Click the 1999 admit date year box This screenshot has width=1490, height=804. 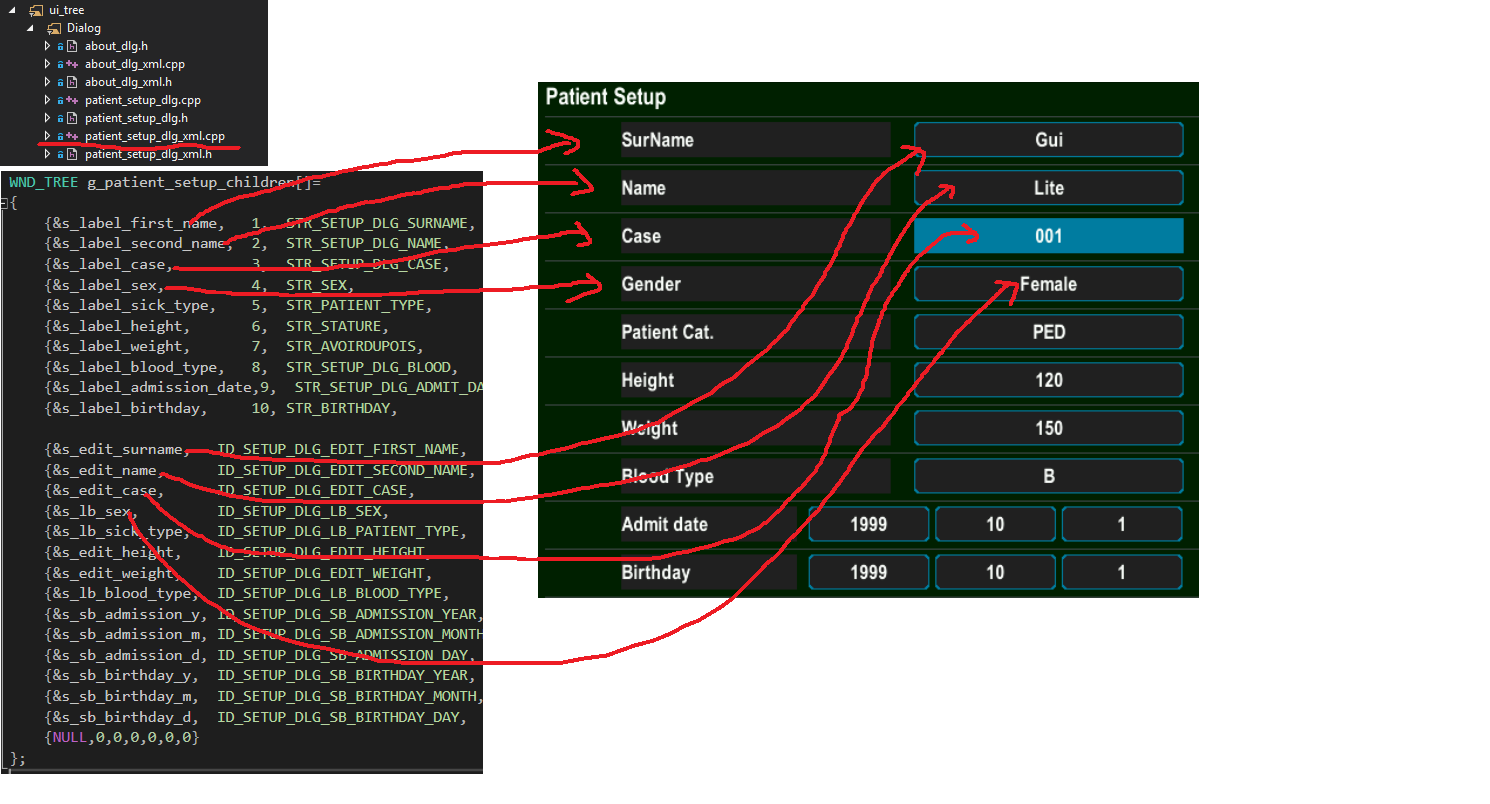(x=868, y=523)
